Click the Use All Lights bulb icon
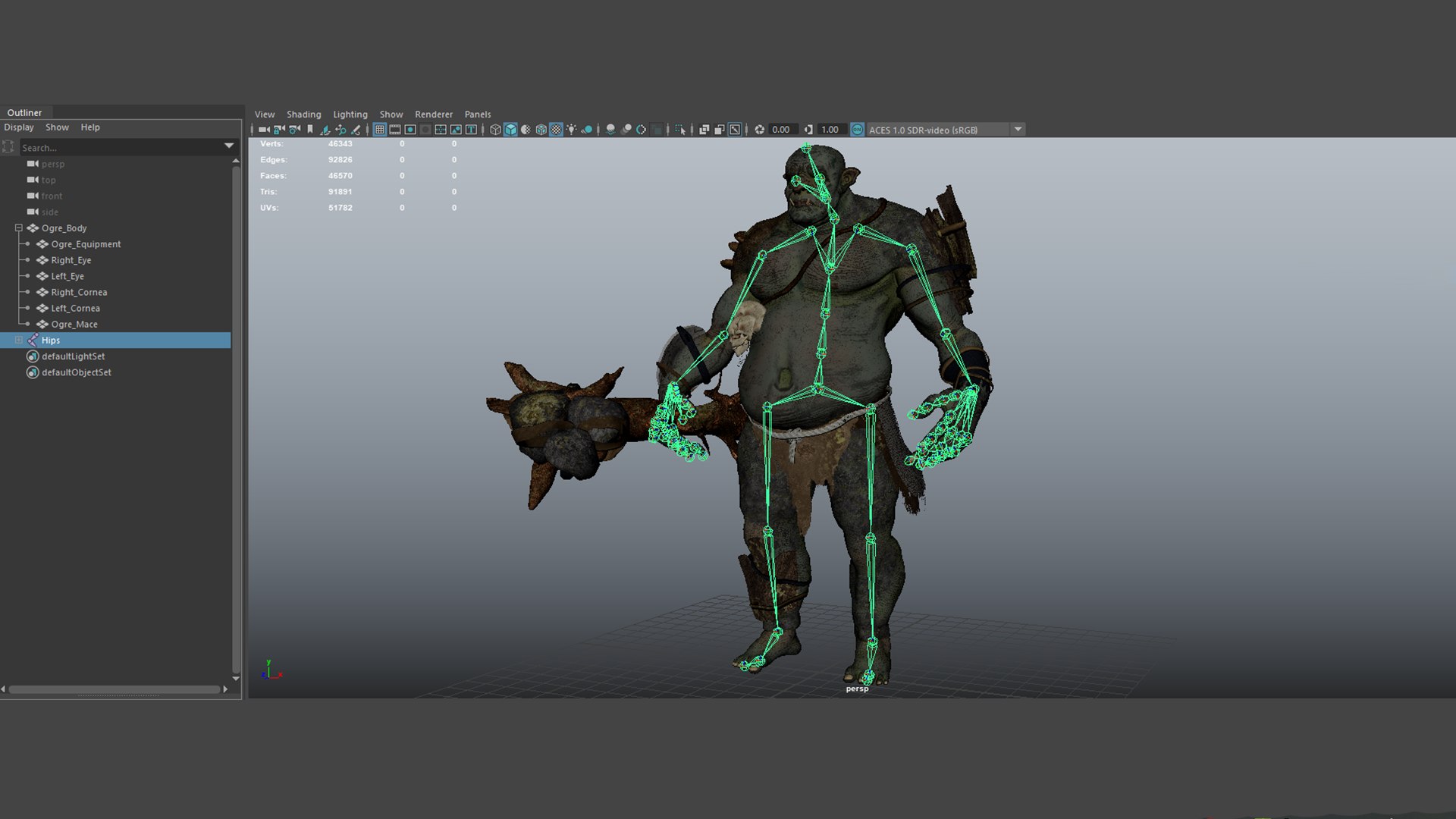Screen dimensions: 1456x819 click(571, 130)
